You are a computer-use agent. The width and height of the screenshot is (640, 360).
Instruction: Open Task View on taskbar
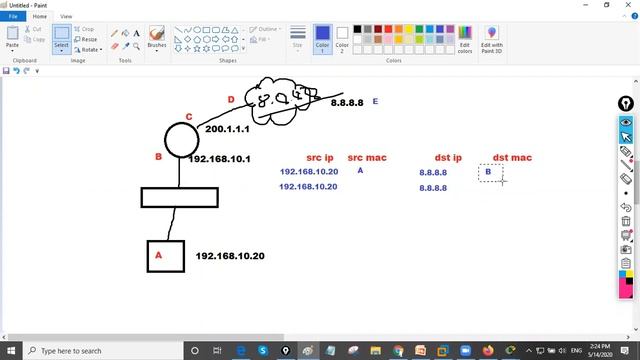[217, 351]
